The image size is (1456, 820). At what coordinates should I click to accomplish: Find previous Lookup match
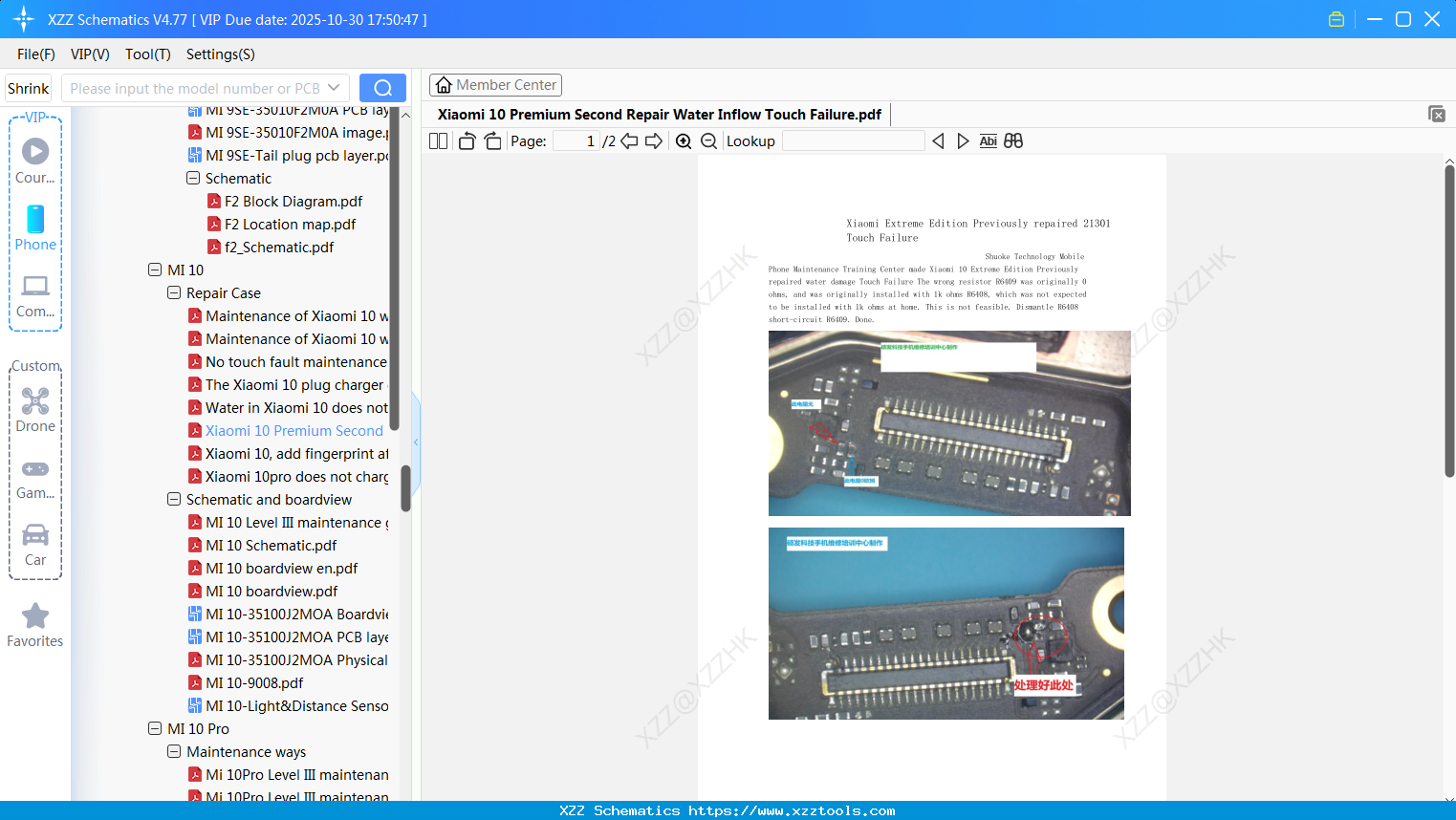click(938, 141)
